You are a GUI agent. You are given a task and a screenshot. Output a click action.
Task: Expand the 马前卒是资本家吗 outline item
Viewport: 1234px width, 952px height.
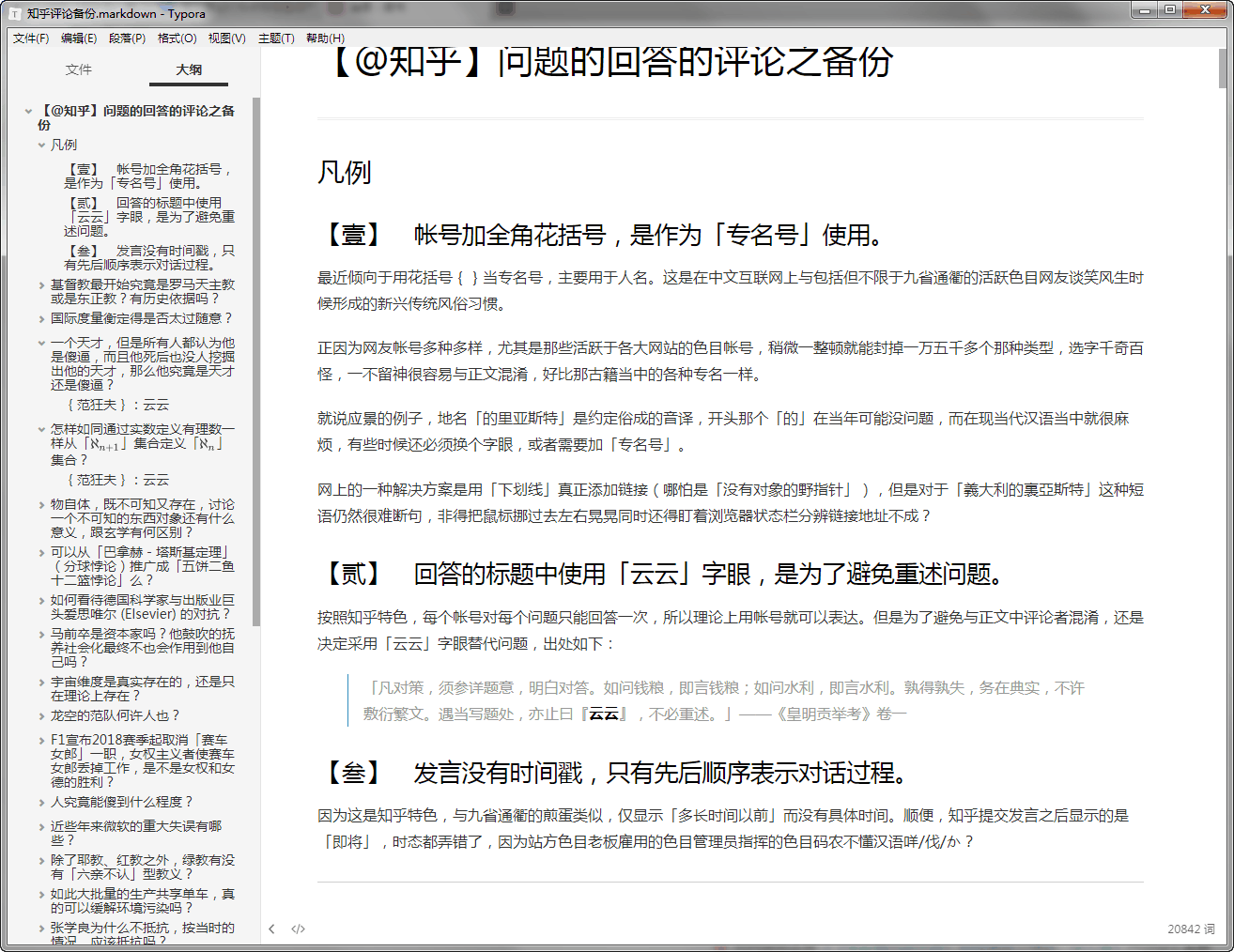click(41, 635)
